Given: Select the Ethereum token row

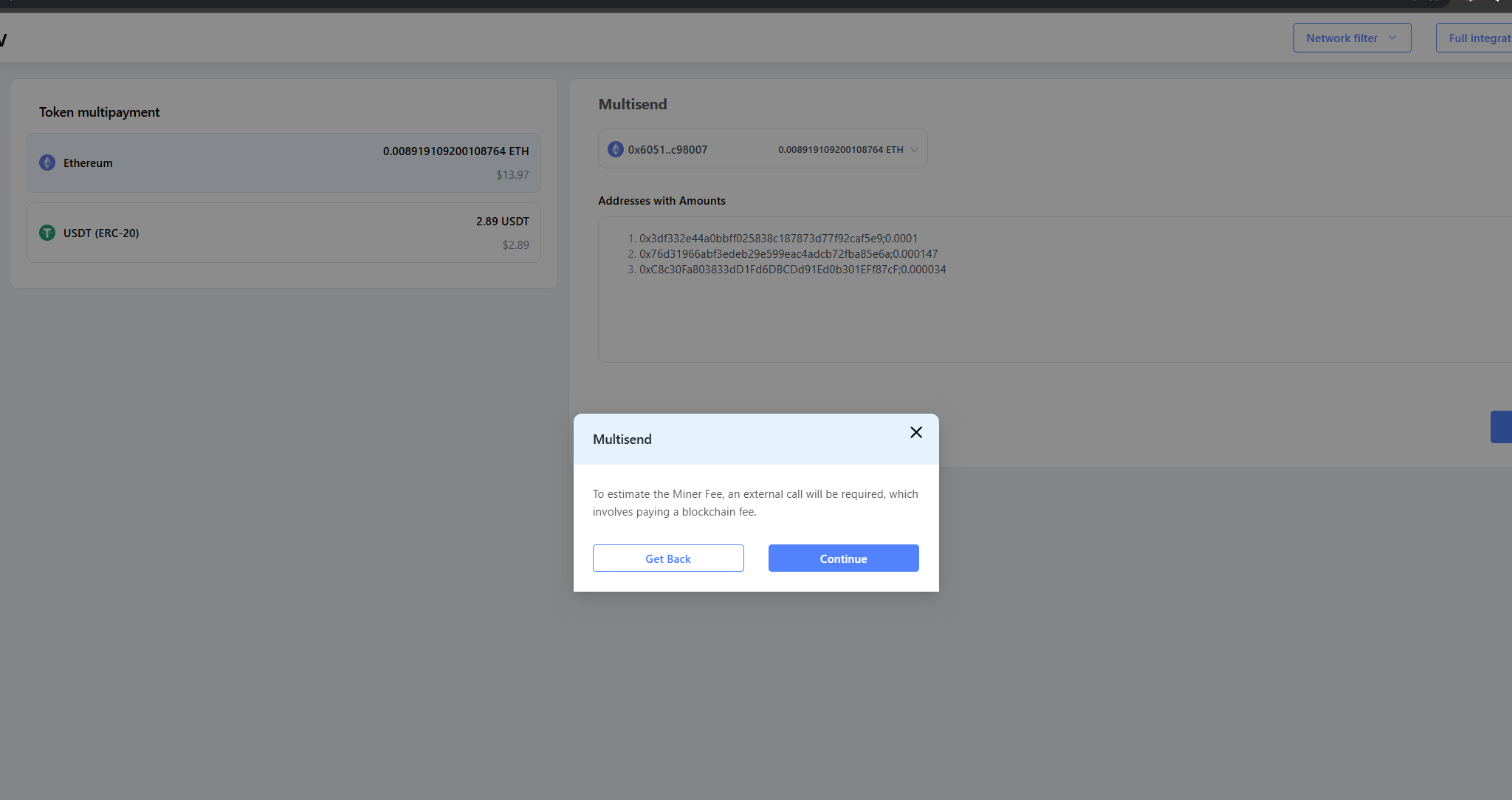Looking at the screenshot, I should pos(283,163).
